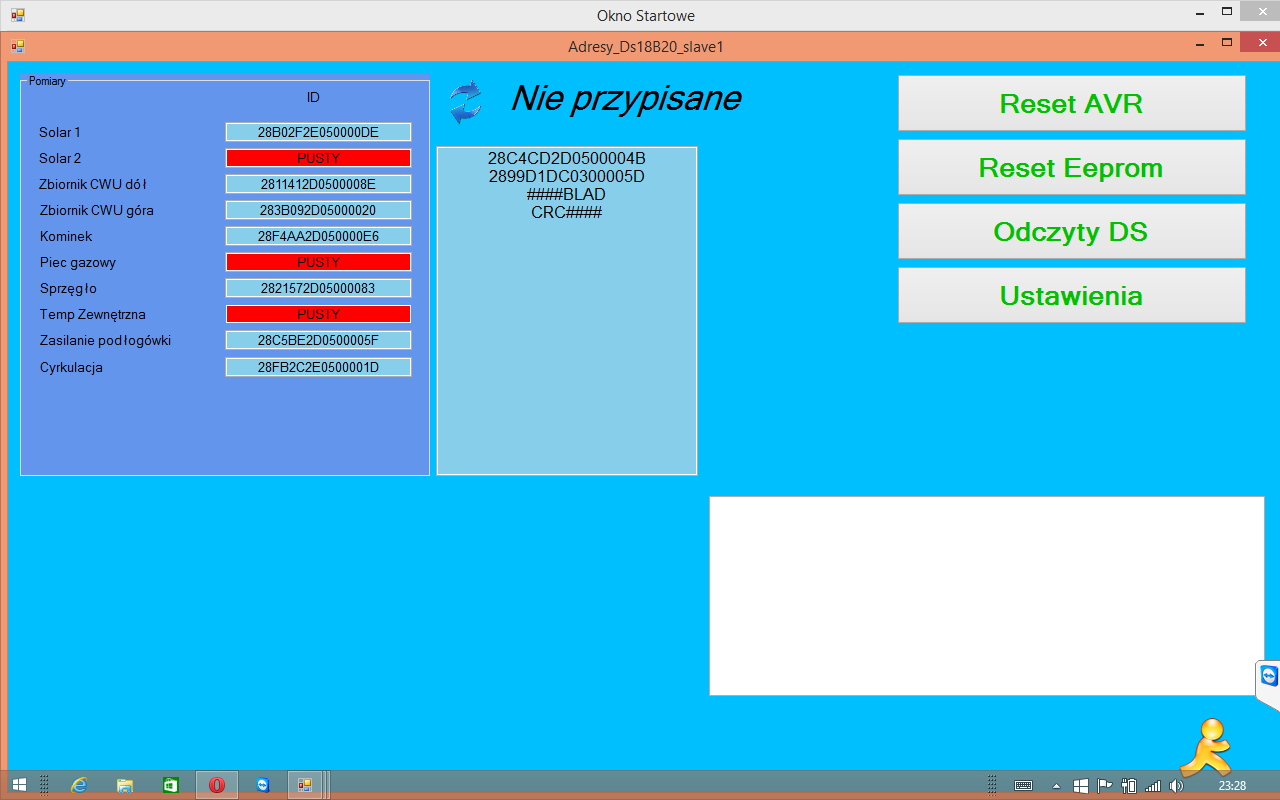This screenshot has width=1280, height=800.
Task: Click the volume speaker tray icon
Action: point(1176,785)
